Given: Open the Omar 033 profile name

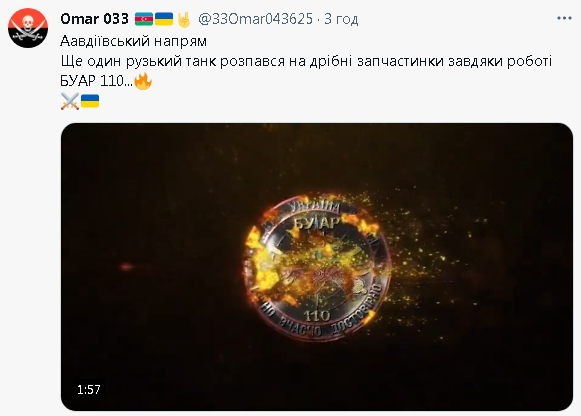Looking at the screenshot, I should [94, 19].
